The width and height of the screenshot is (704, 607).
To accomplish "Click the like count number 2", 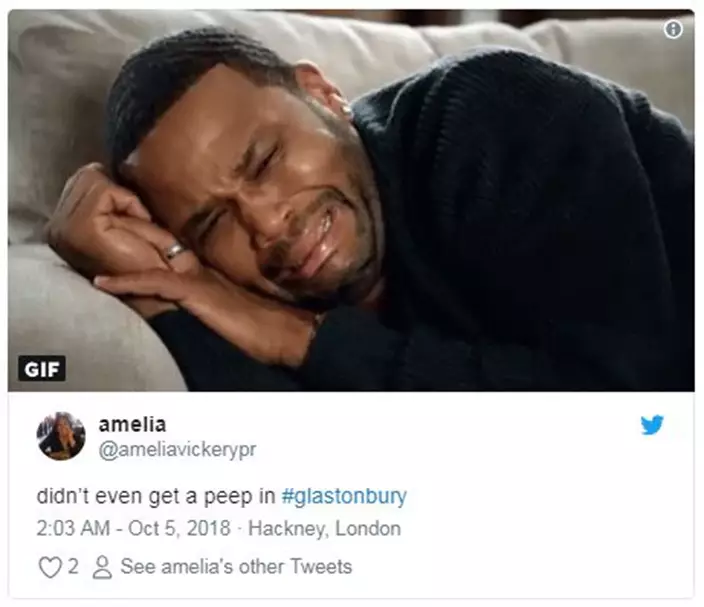I will [x=73, y=567].
